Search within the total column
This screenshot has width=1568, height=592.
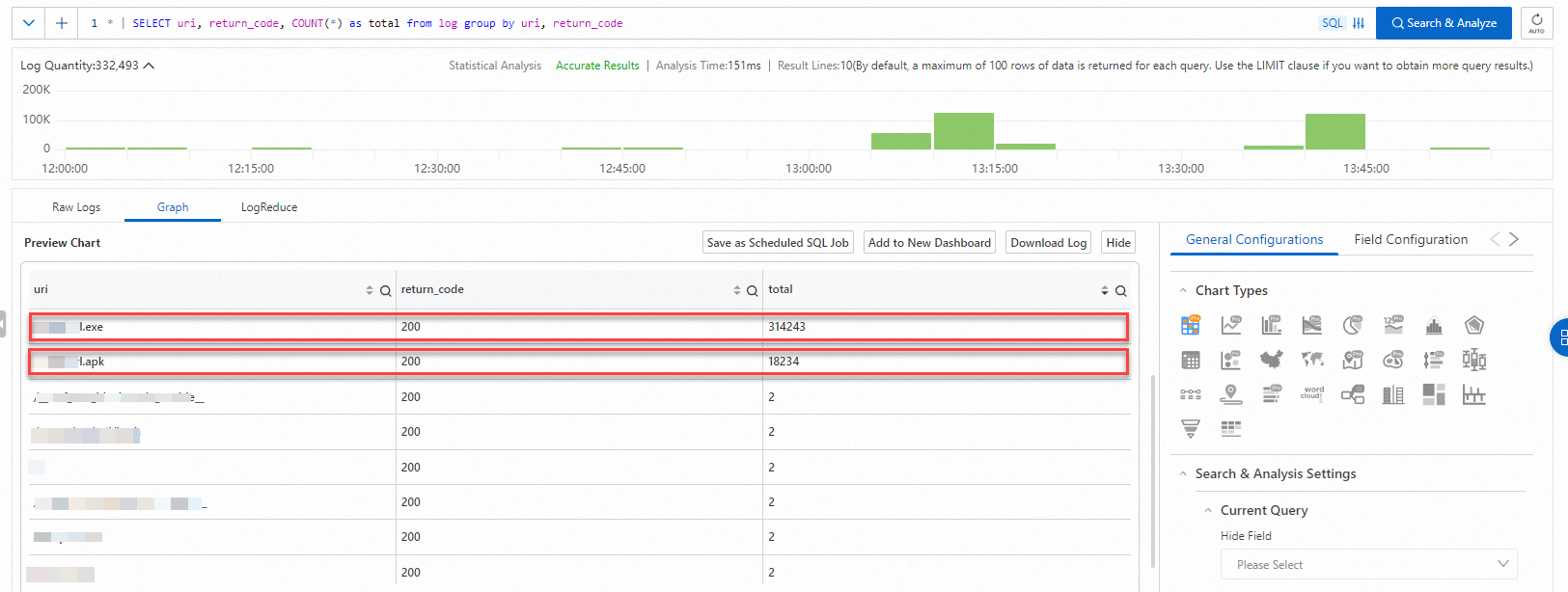tap(1121, 290)
